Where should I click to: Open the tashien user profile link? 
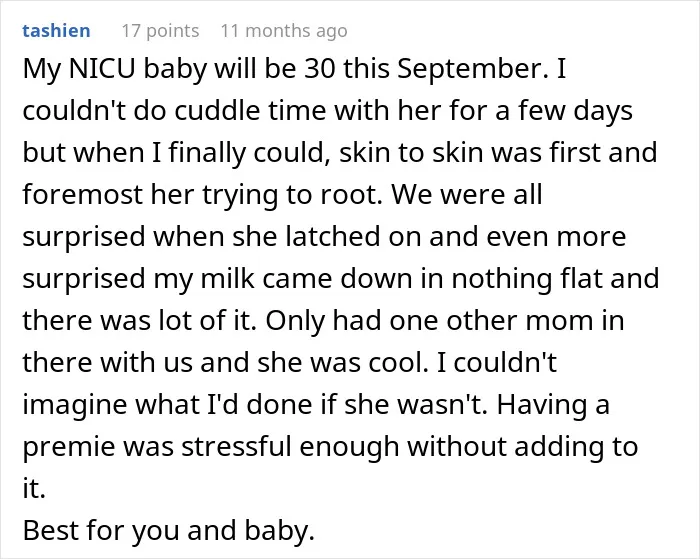click(56, 31)
